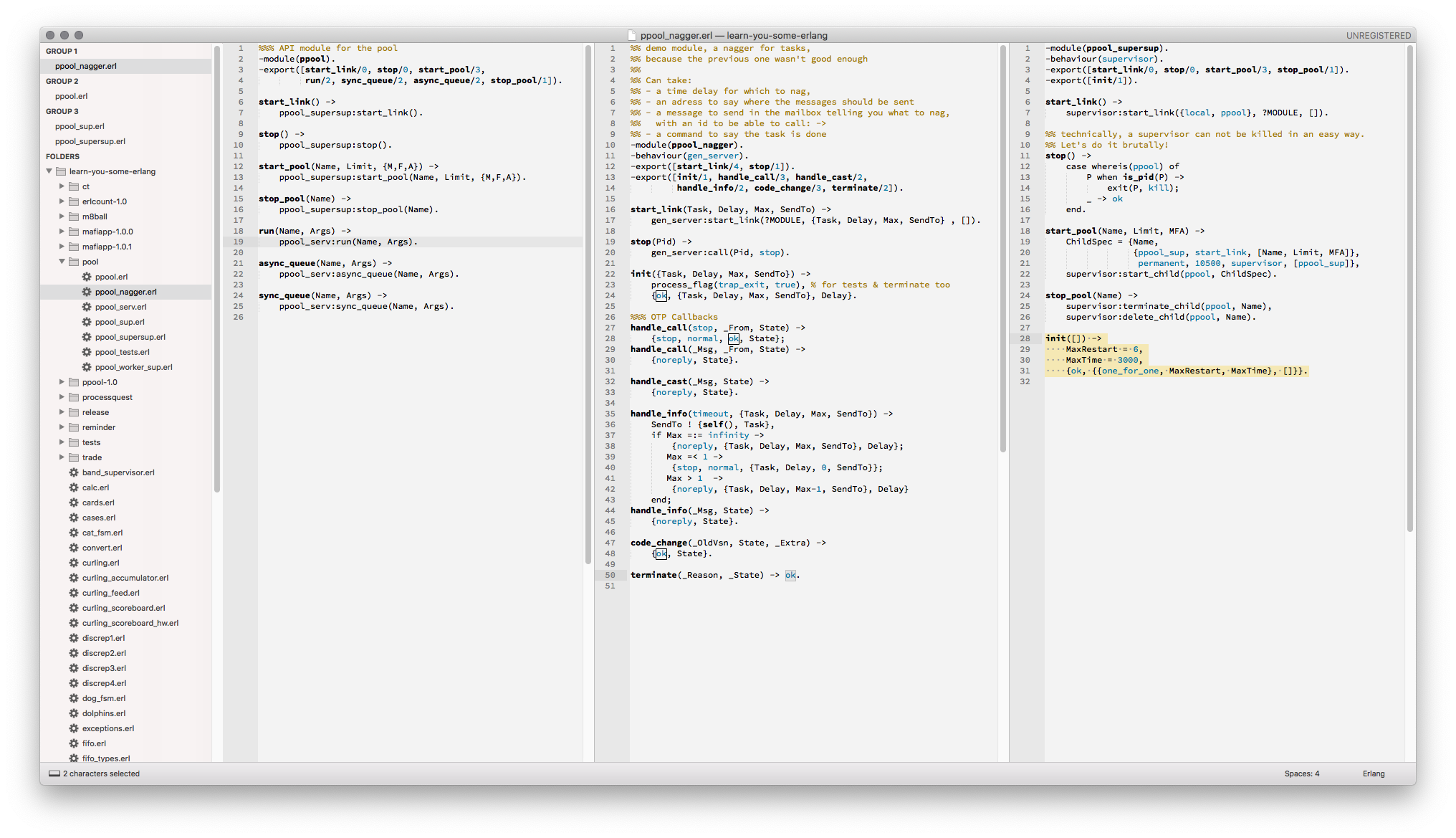The height and width of the screenshot is (838, 1456).
Task: Click the folder icon next to mafiapp-1.0.0
Action: click(74, 232)
